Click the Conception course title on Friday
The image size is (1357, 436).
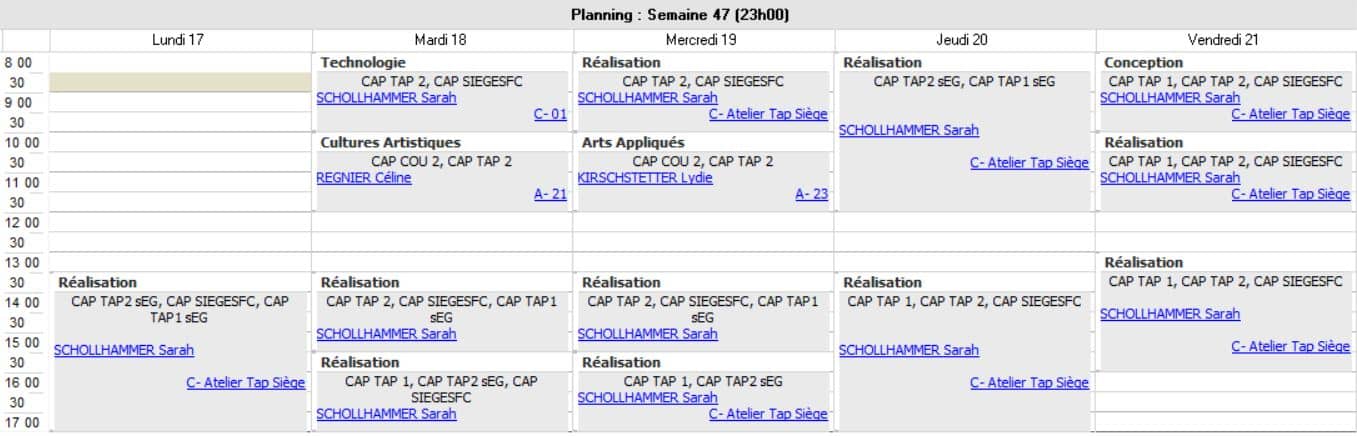(1143, 63)
